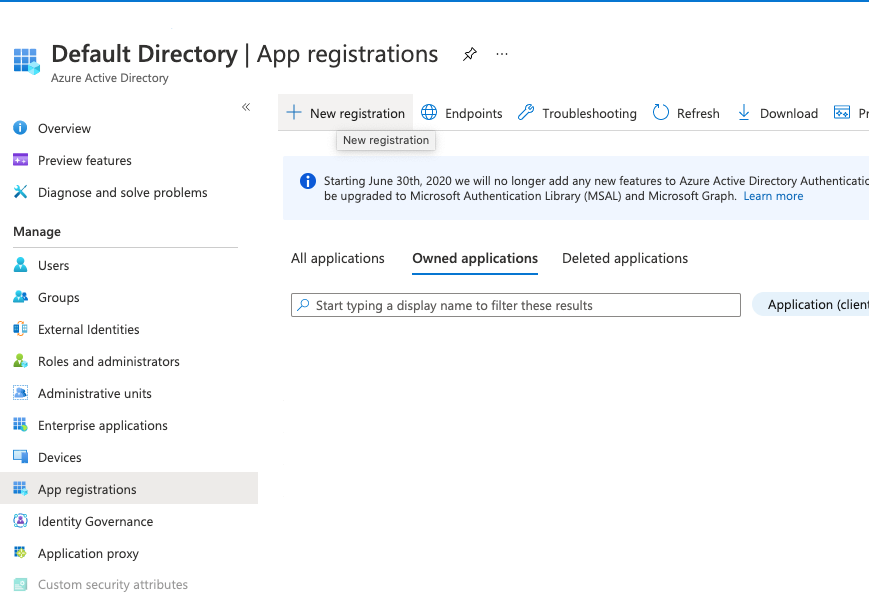
Task: Open Enterprise applications
Action: coord(103,426)
